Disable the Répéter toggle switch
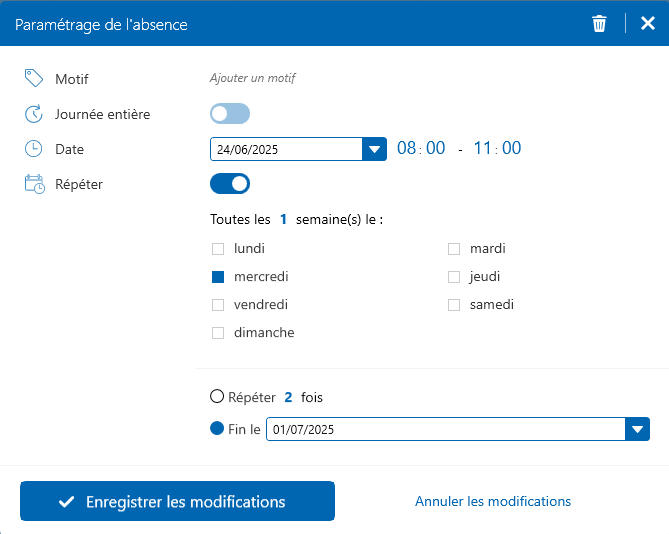Image resolution: width=669 pixels, height=534 pixels. tap(229, 184)
